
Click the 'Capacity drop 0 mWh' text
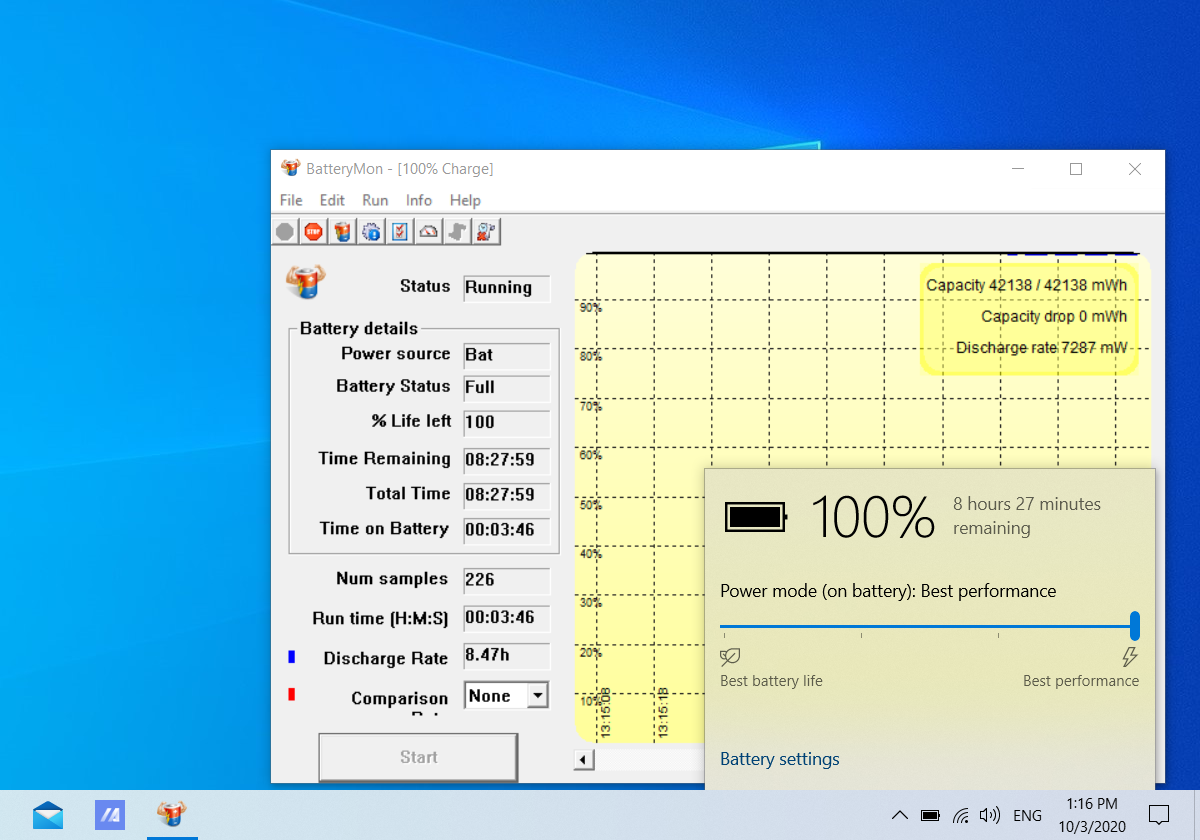(1053, 316)
